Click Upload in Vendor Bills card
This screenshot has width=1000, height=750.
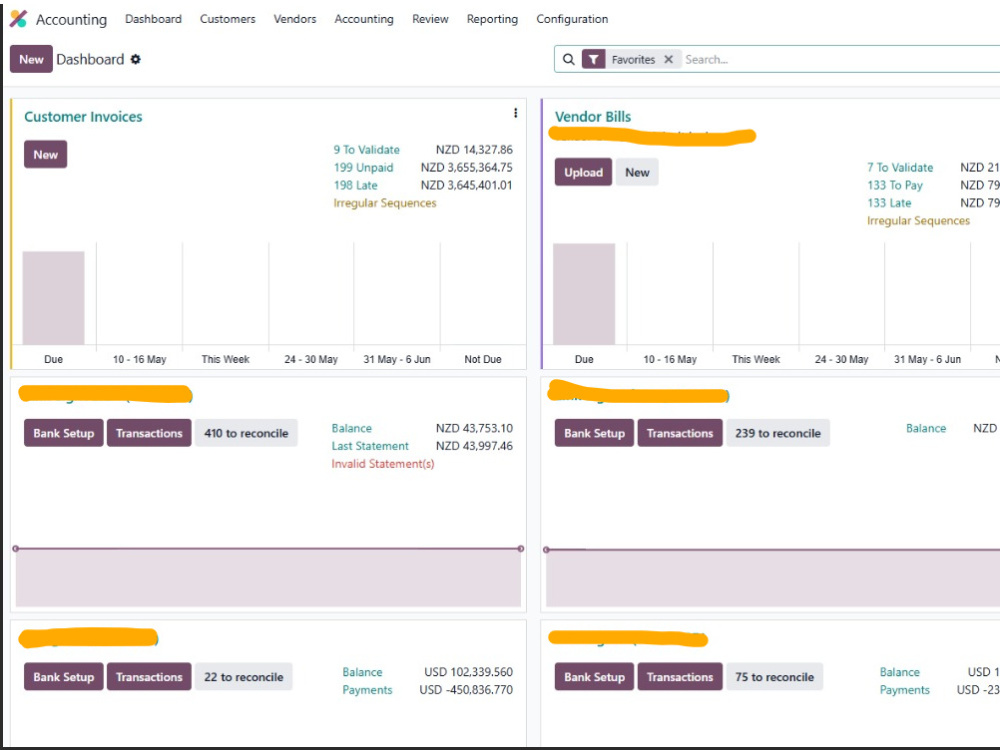click(x=583, y=172)
